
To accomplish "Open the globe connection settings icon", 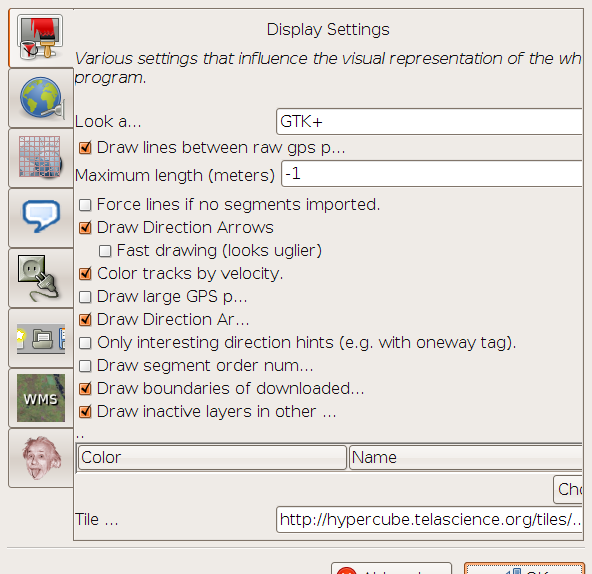I will [41, 98].
